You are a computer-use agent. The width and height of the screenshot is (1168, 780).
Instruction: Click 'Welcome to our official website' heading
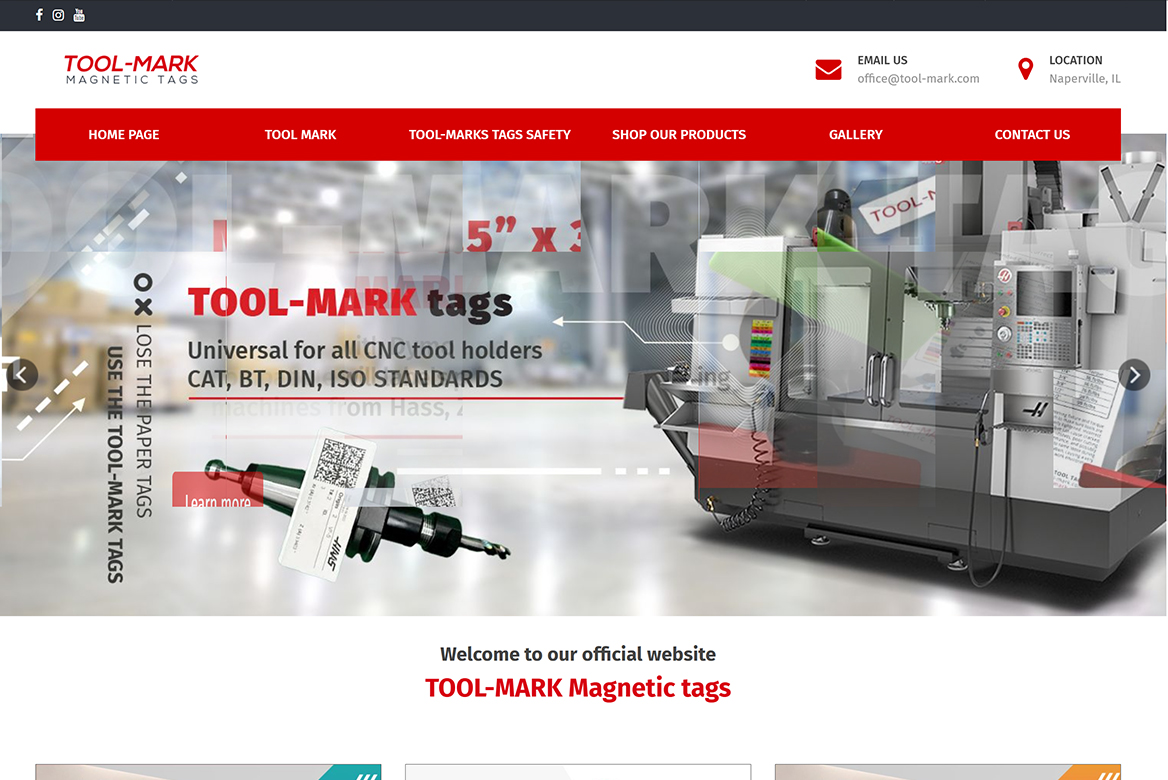577,654
